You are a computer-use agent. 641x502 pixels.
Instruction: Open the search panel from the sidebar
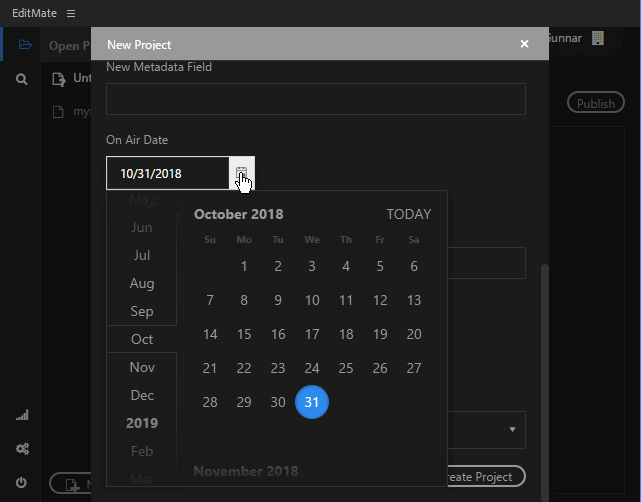[22, 78]
